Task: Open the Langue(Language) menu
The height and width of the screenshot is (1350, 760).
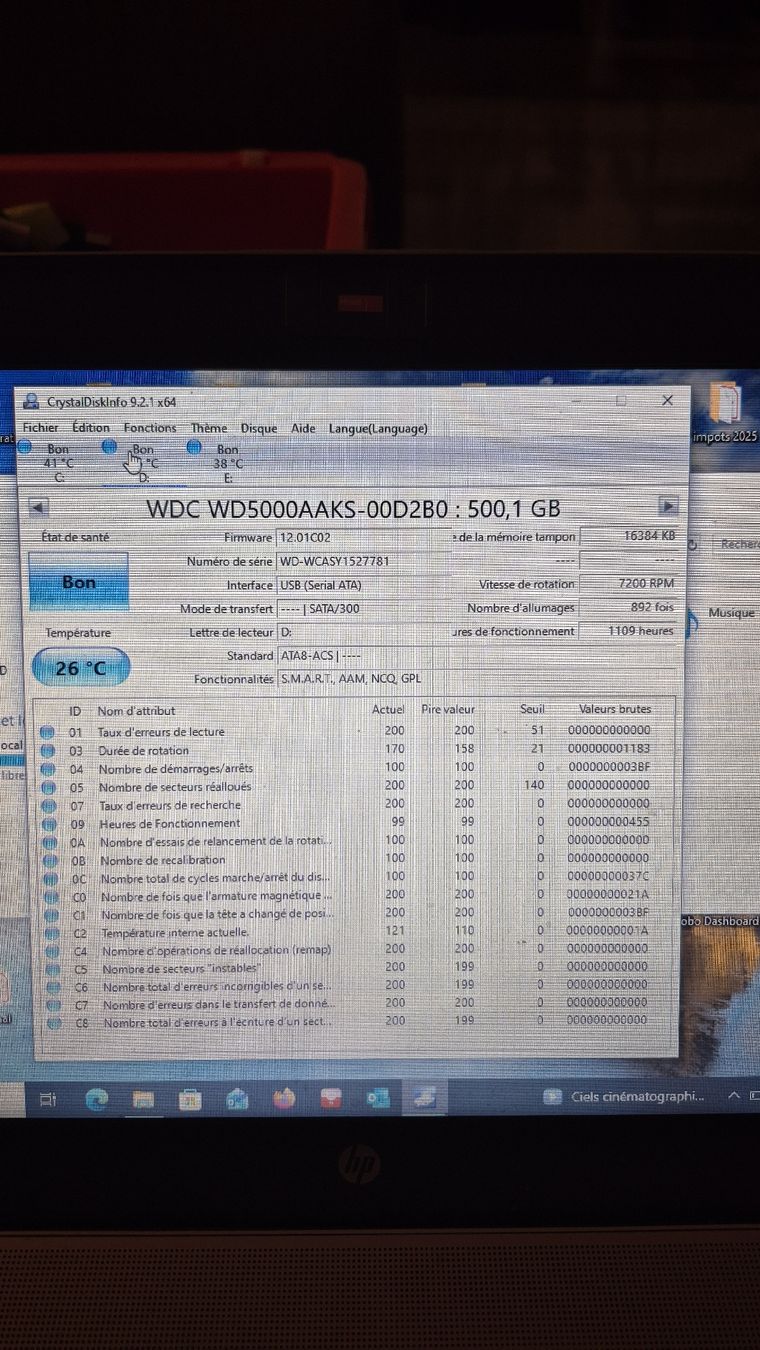Action: 378,428
